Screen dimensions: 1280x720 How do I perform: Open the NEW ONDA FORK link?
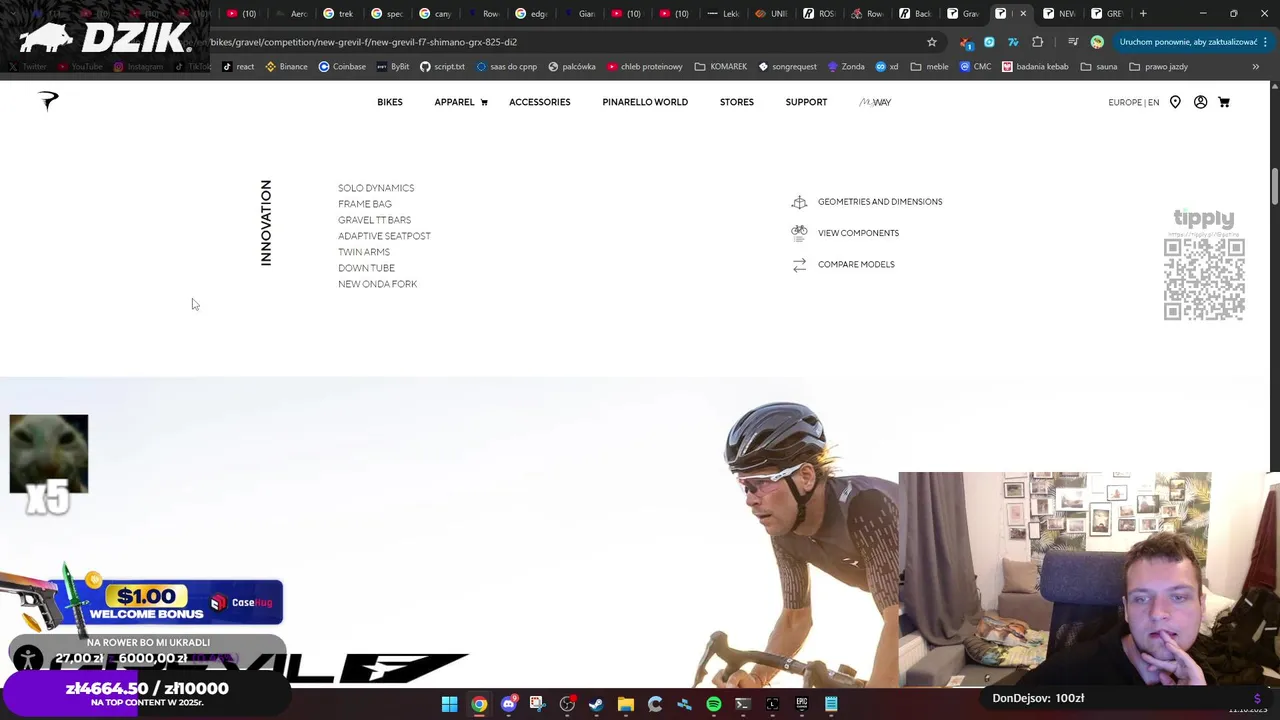[x=377, y=284]
